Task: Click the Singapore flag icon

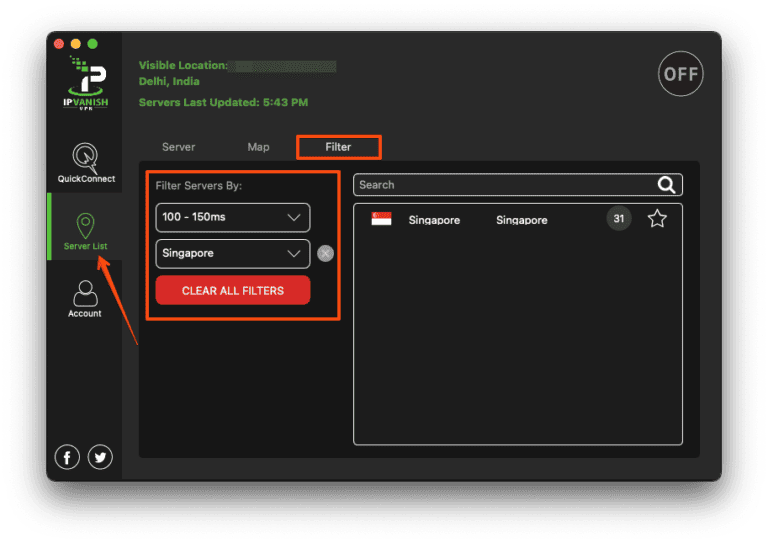Action: tap(381, 219)
